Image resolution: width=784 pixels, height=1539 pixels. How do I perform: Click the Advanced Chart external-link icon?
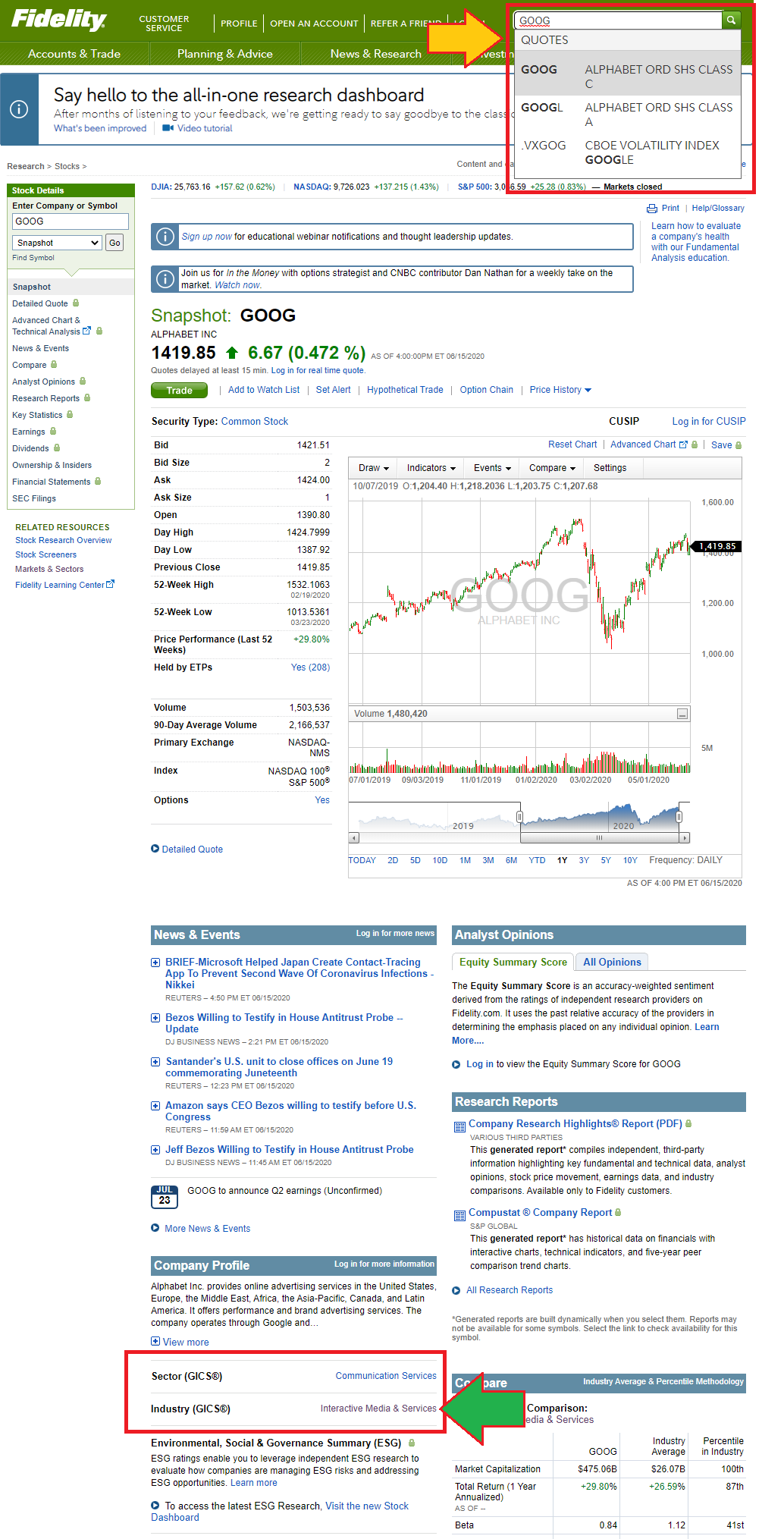click(684, 444)
